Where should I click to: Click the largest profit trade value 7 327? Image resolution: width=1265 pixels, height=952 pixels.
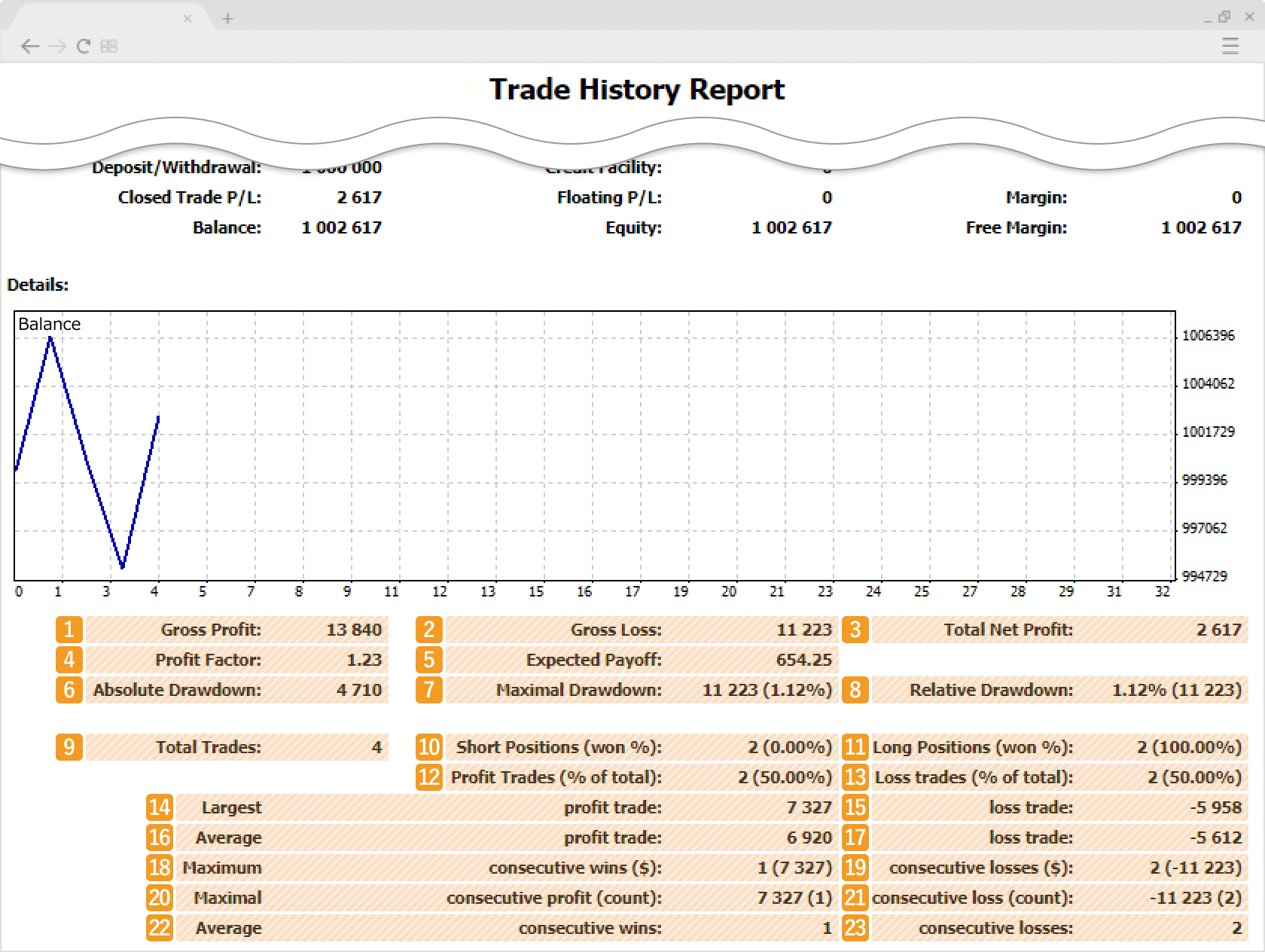click(x=809, y=807)
